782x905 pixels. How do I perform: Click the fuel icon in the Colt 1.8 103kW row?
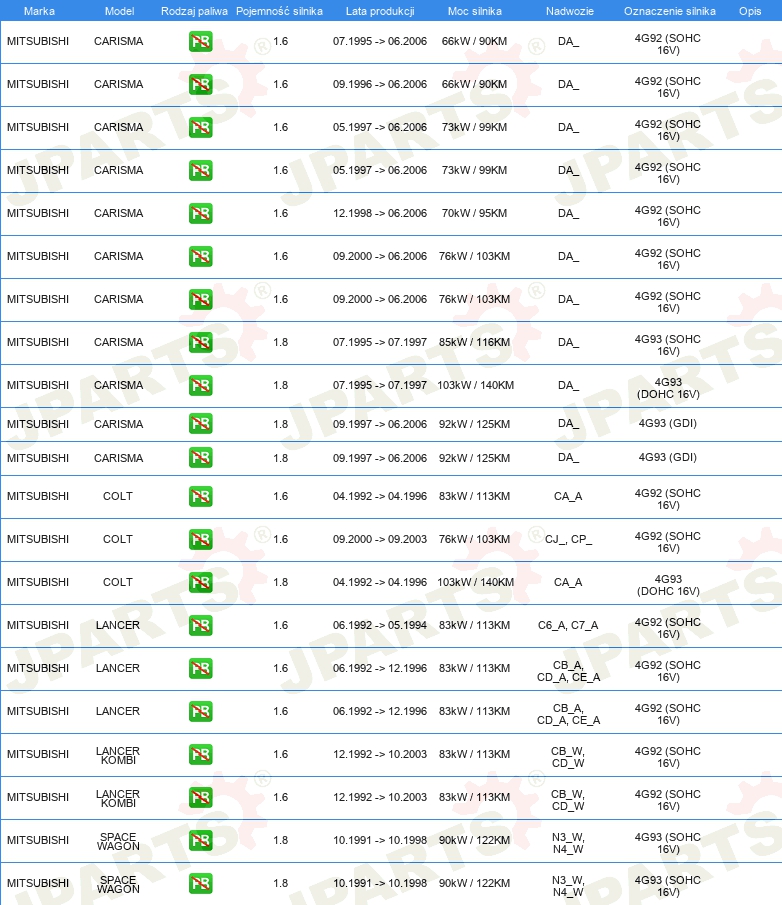[x=200, y=582]
